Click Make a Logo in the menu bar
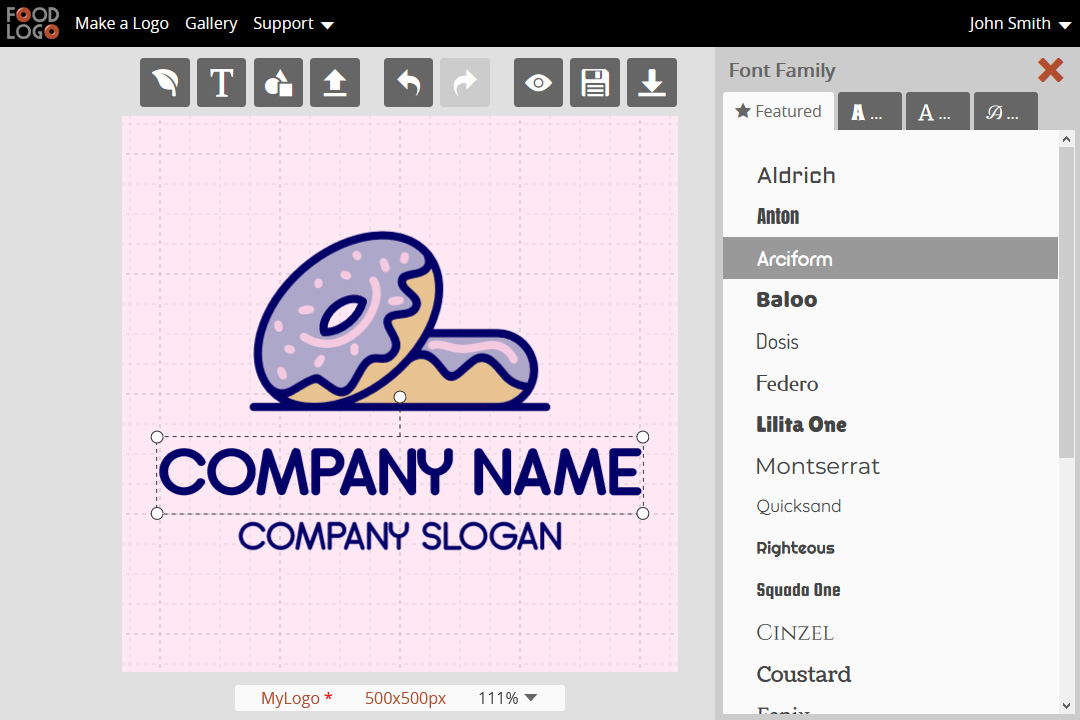The height and width of the screenshot is (720, 1080). [121, 23]
